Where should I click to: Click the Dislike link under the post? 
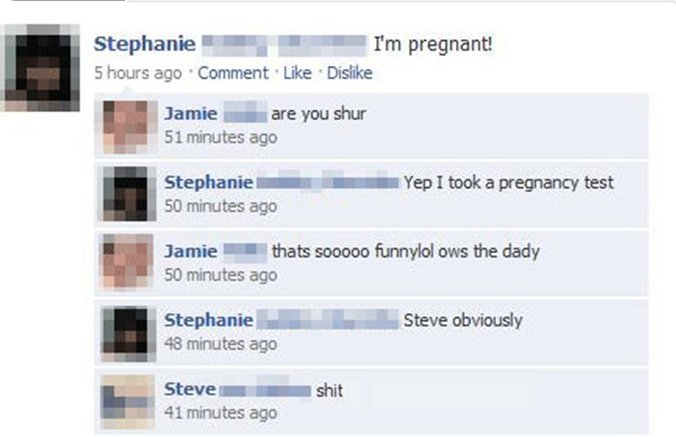coord(350,73)
